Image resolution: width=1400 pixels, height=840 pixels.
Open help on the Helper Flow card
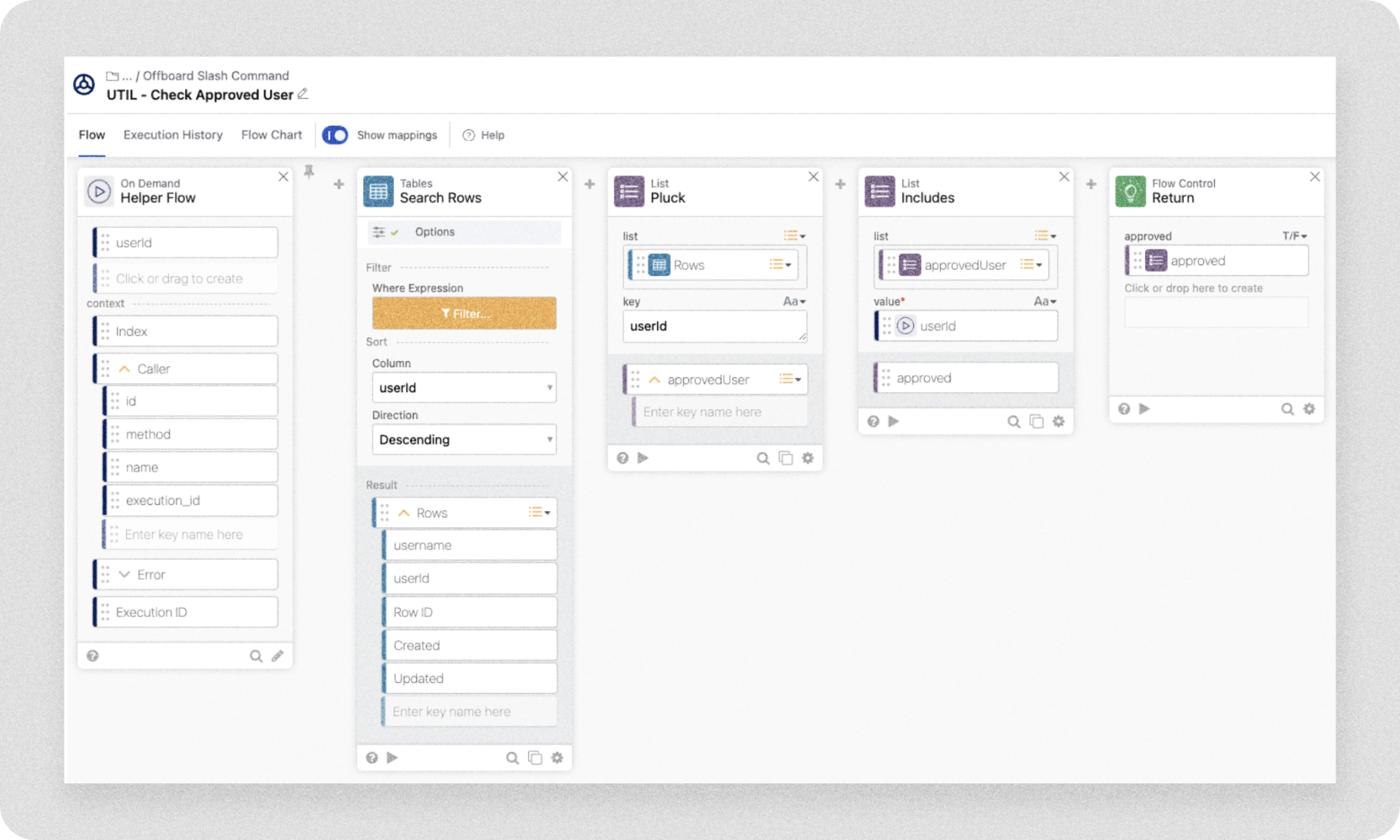(93, 656)
